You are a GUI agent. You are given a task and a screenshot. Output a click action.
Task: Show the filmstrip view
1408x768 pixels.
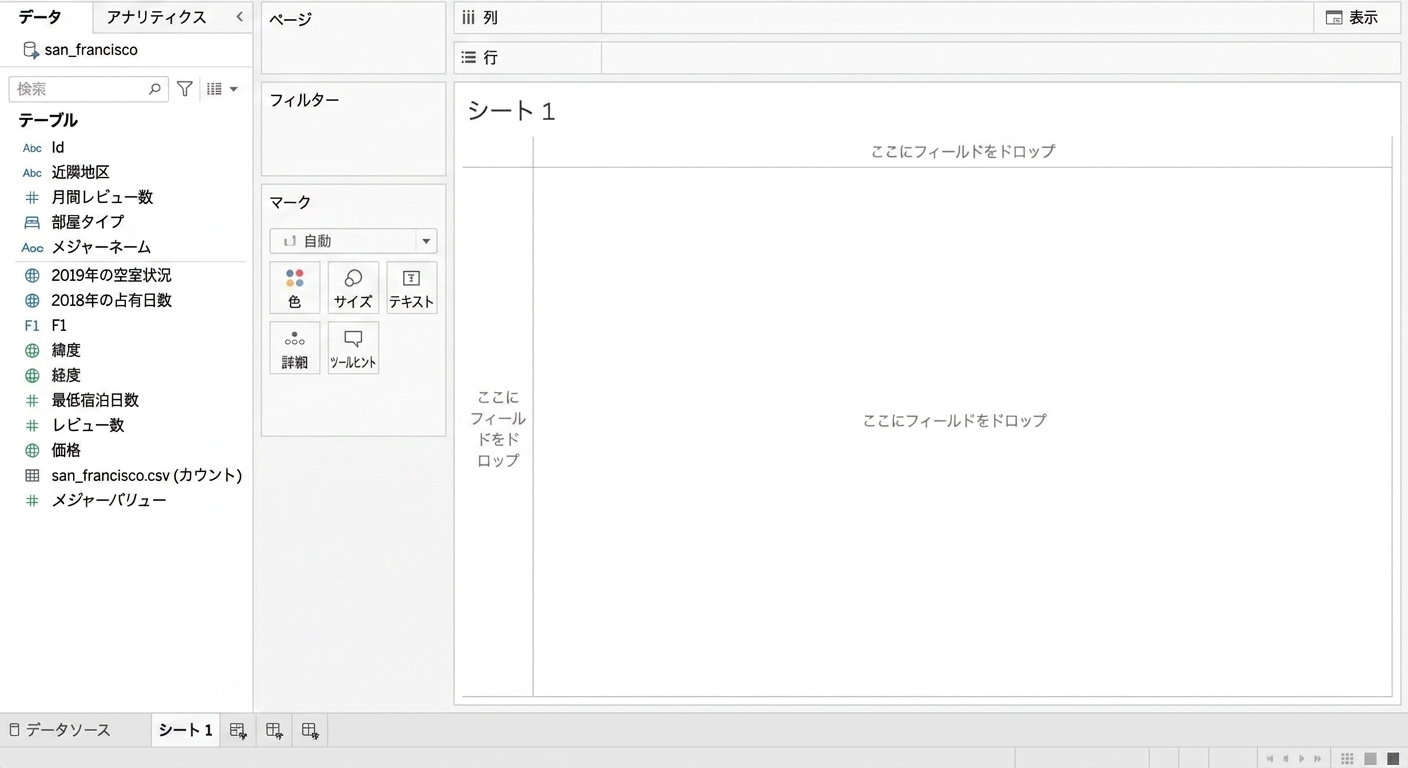pyautogui.click(x=1371, y=759)
